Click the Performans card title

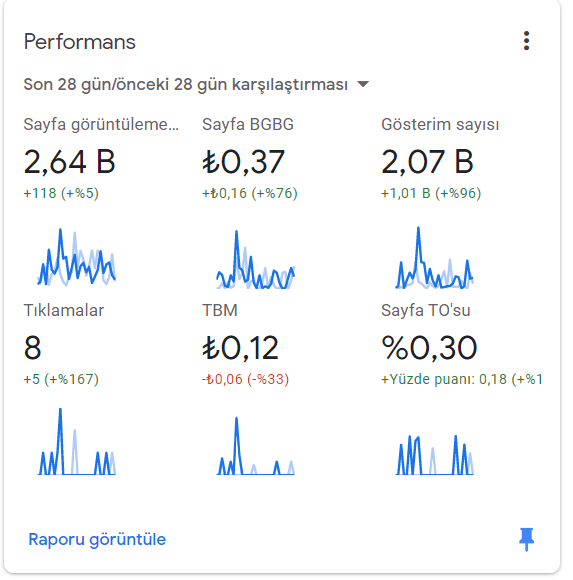coord(80,41)
